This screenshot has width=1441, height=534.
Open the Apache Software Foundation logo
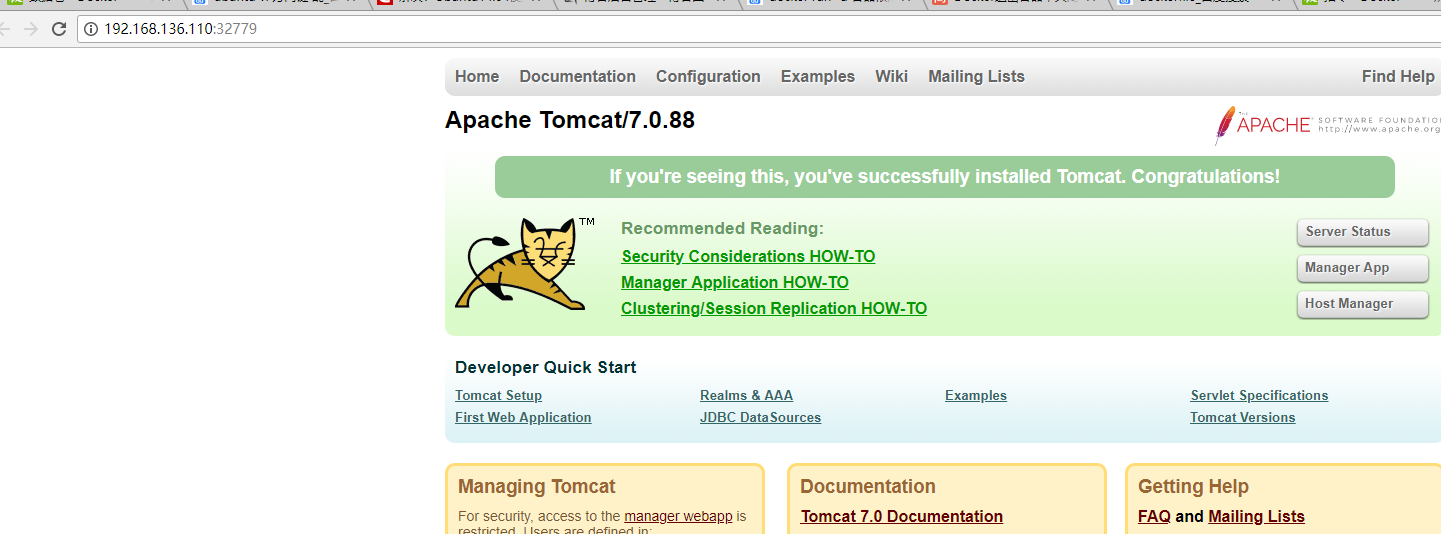point(1327,125)
